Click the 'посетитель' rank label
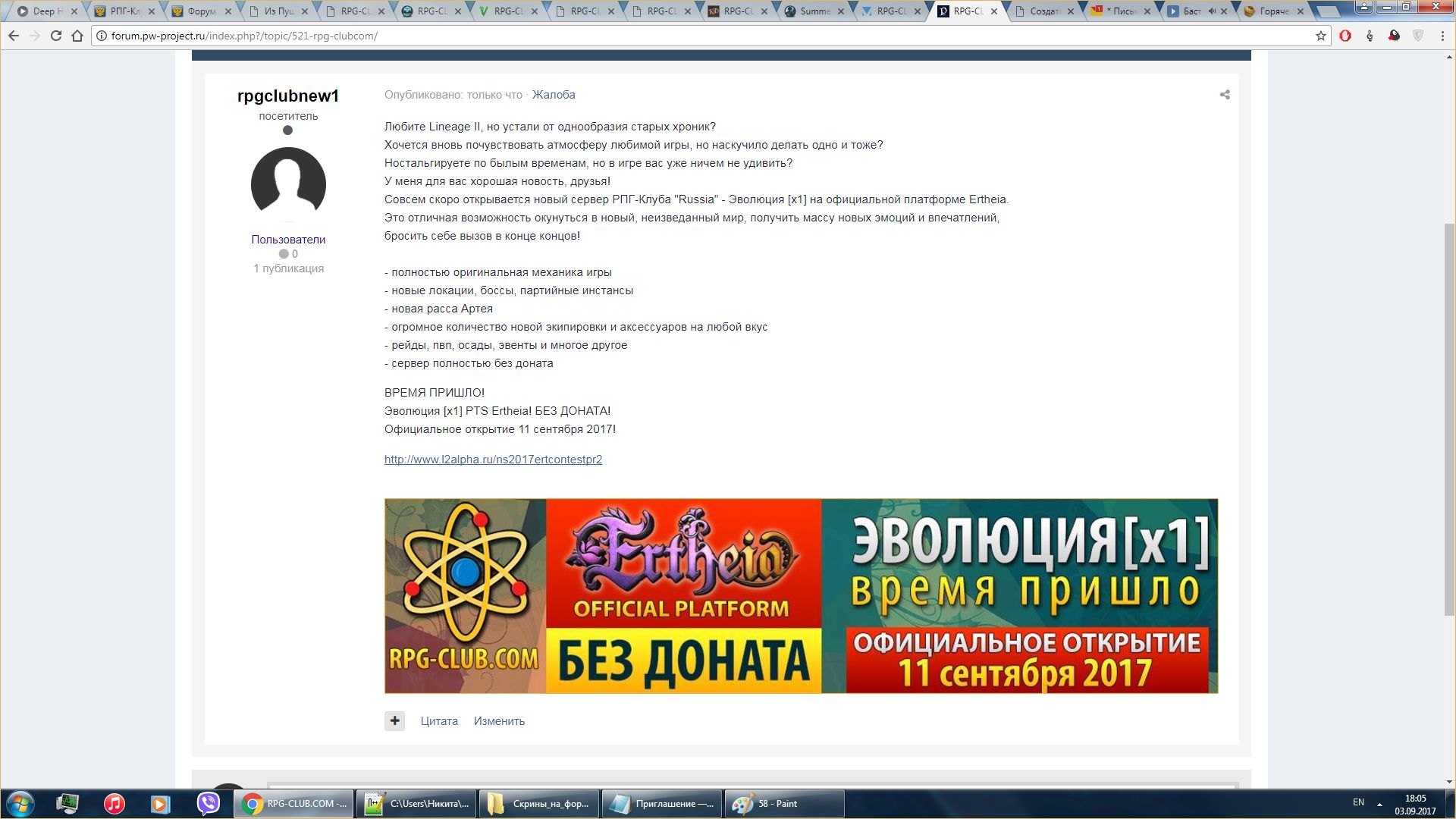This screenshot has width=1456, height=819. tap(288, 116)
